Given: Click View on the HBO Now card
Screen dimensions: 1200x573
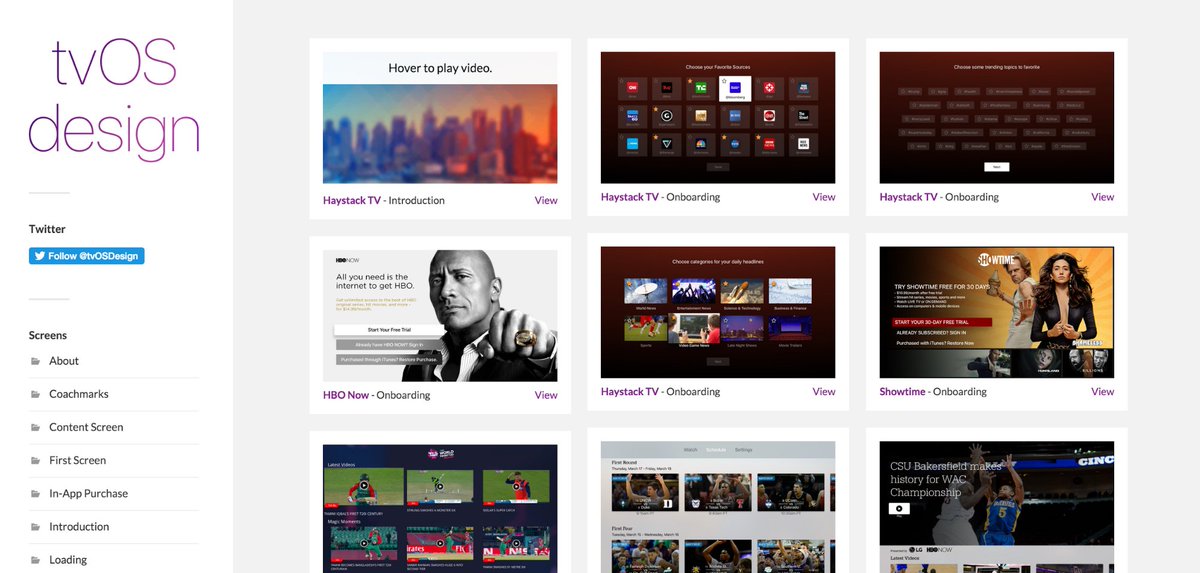Looking at the screenshot, I should (546, 395).
